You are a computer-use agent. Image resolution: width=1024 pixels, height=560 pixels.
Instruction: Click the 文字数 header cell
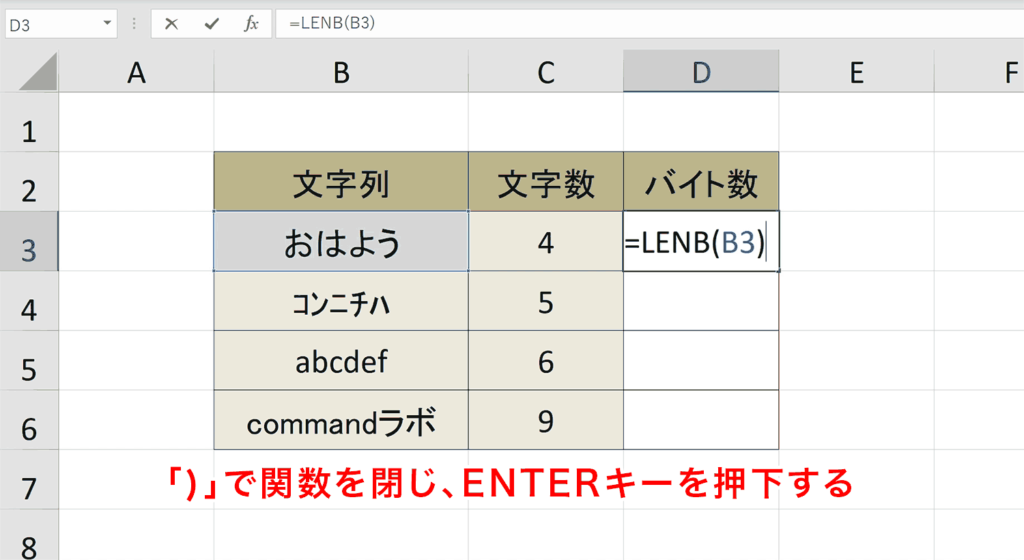pyautogui.click(x=545, y=183)
